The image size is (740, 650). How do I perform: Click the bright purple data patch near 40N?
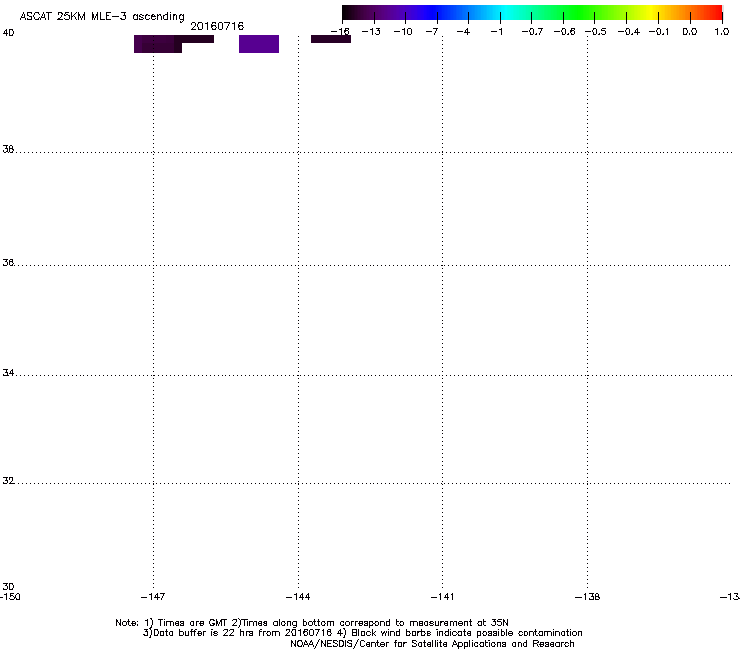259,44
